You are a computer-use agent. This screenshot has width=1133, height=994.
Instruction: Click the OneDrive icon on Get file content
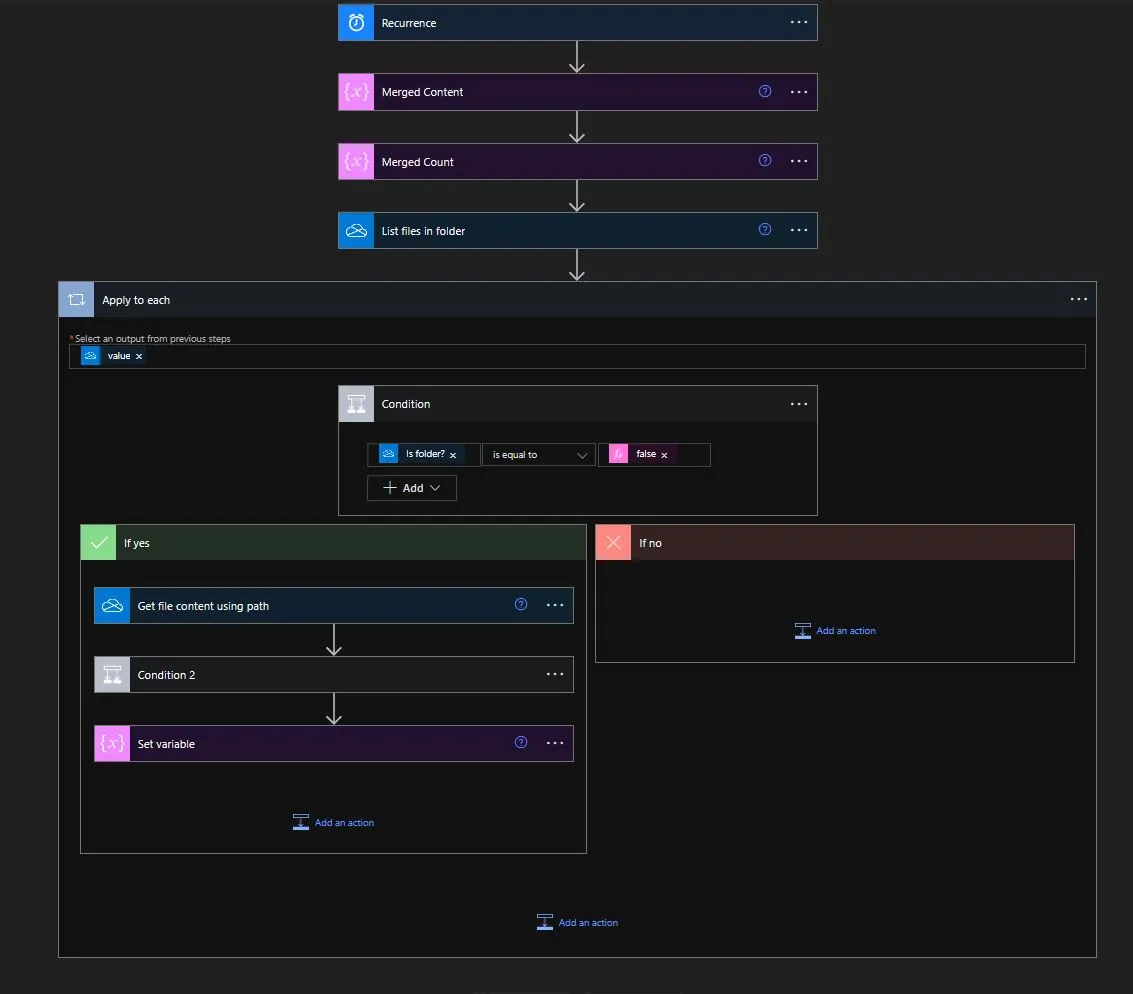[112, 605]
